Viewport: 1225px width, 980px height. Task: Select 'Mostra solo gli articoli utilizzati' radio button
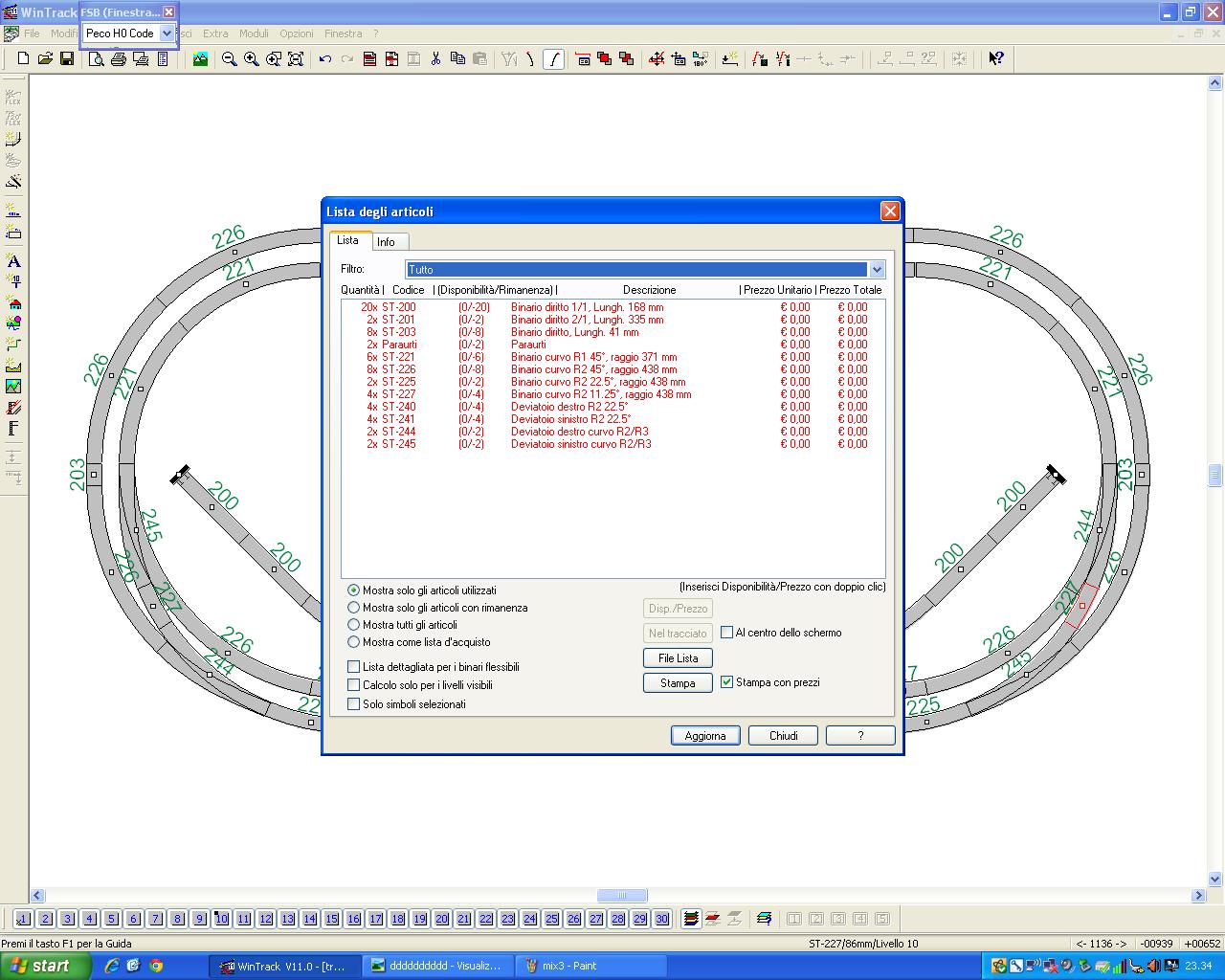(353, 590)
